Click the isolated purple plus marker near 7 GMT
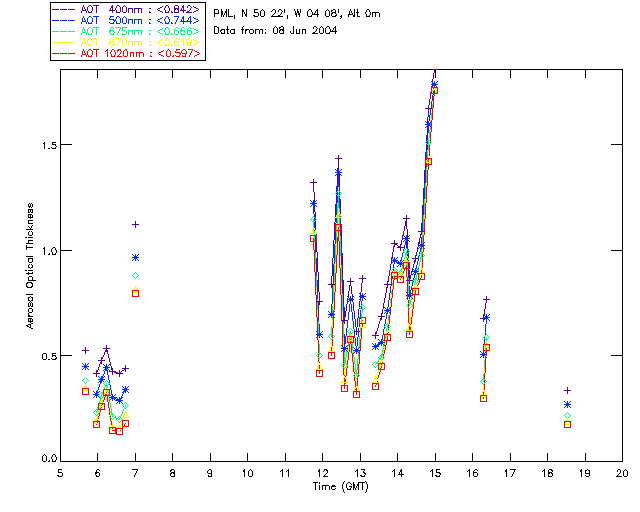This screenshot has width=640, height=512. point(135,224)
